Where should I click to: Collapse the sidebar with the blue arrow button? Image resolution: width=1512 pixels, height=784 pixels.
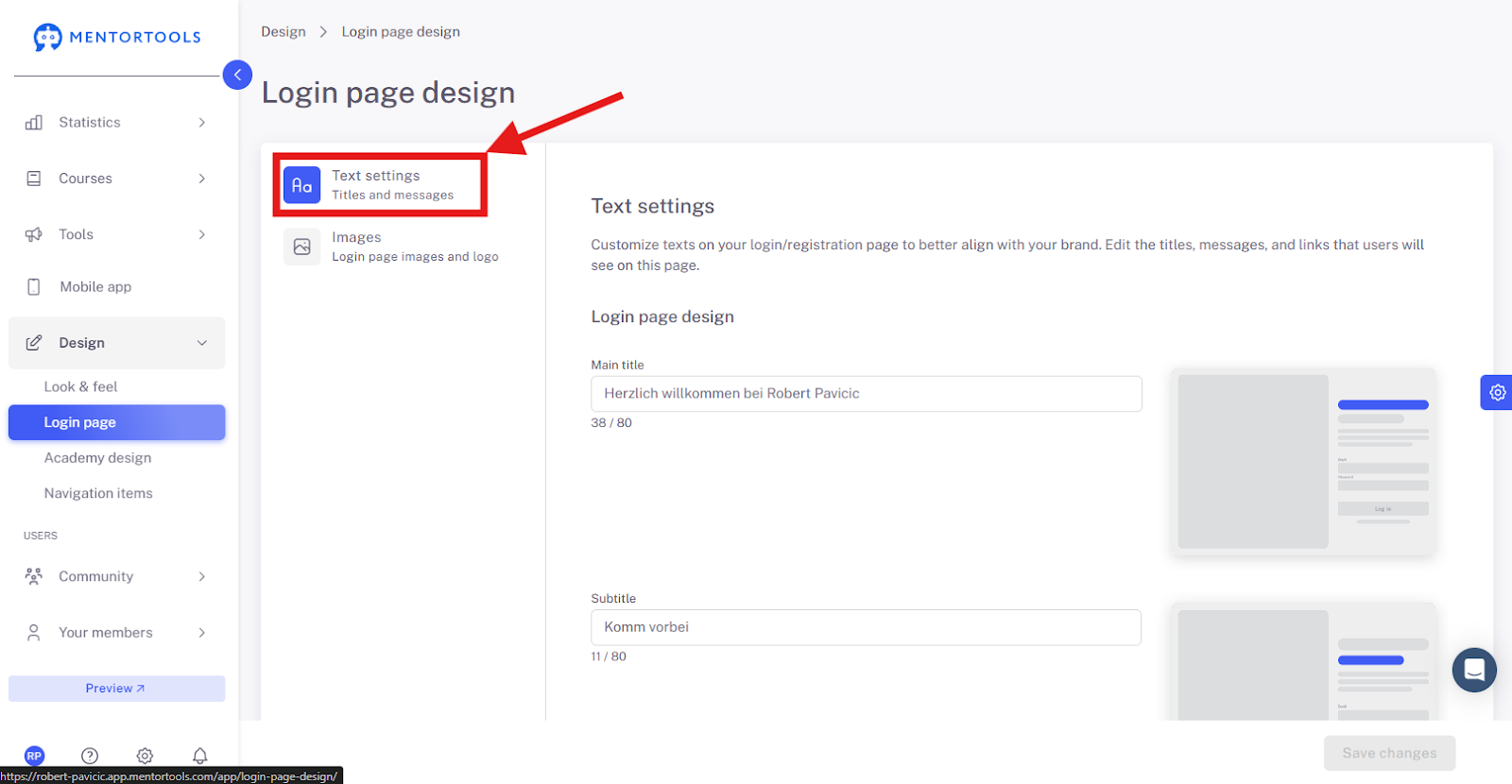point(237,75)
